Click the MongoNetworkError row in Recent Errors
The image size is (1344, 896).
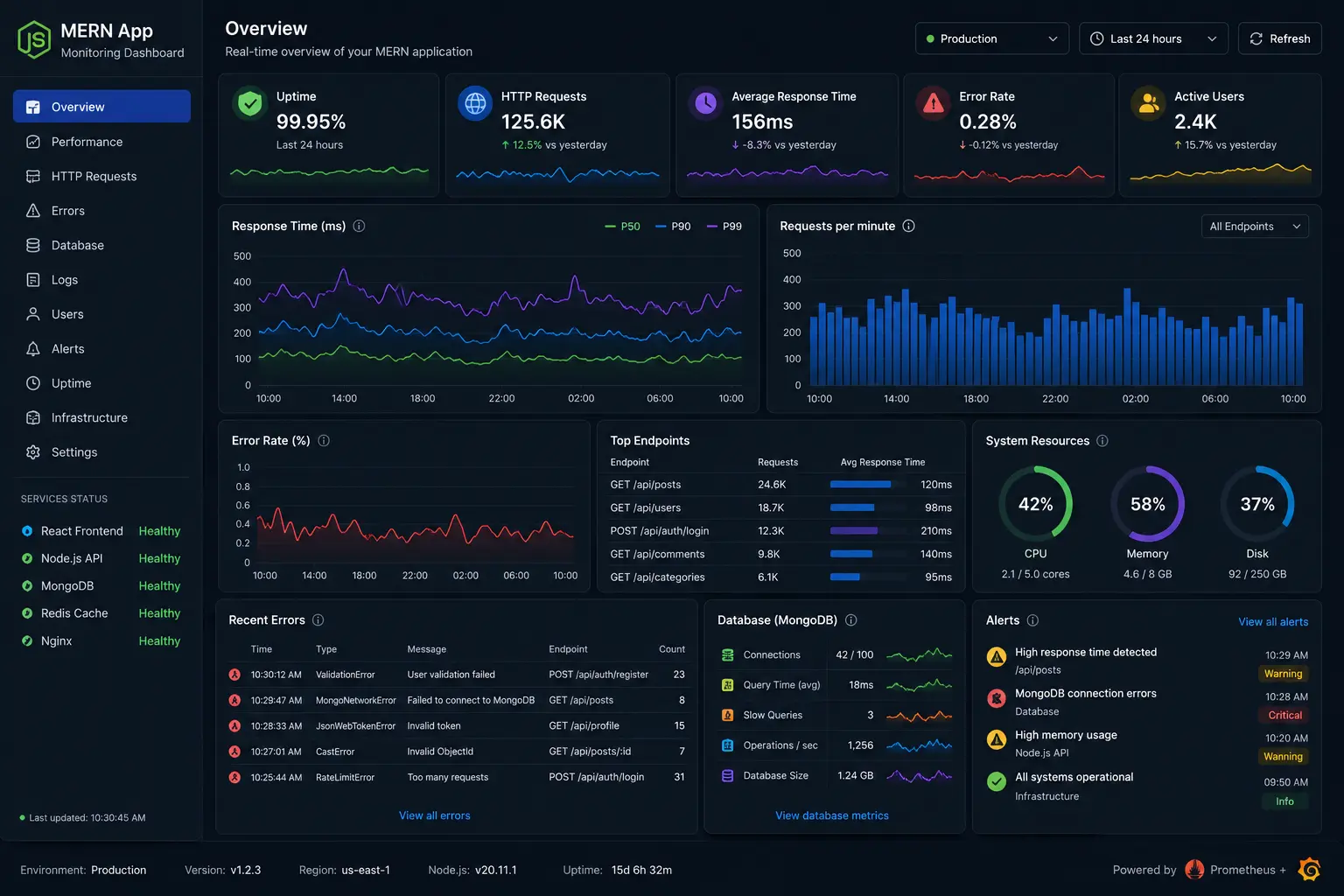click(x=457, y=700)
